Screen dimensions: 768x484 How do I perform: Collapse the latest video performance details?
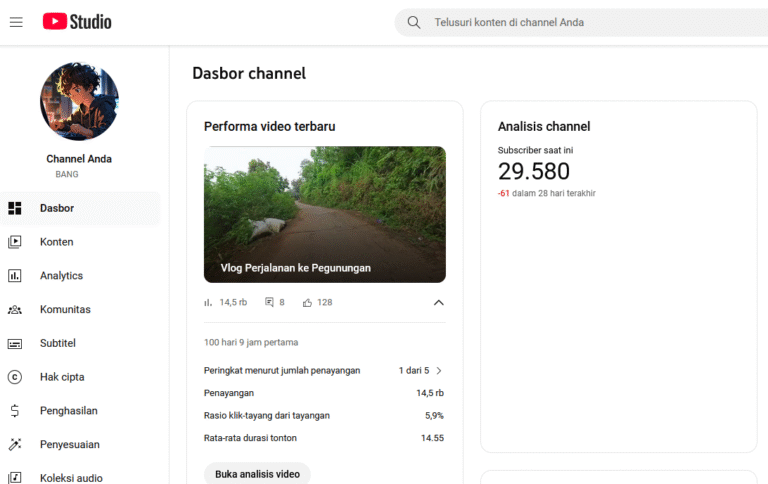tap(438, 302)
